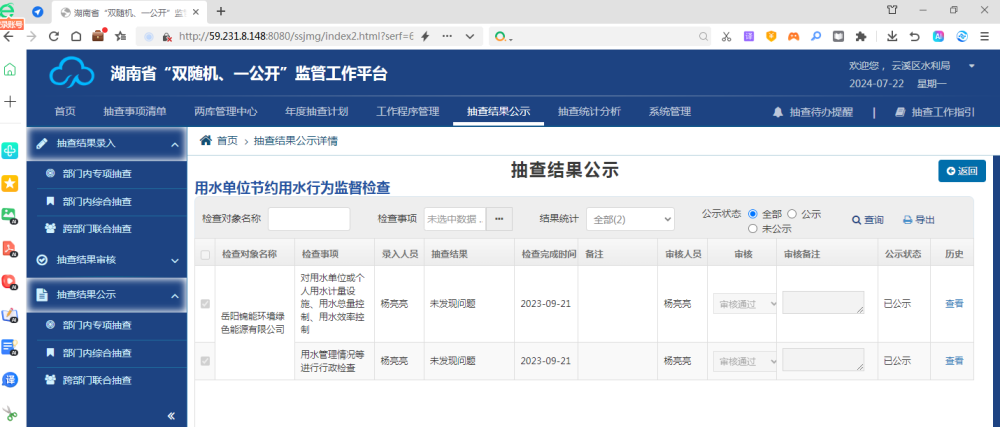
Task: Click 查询 search button
Action: click(x=867, y=220)
